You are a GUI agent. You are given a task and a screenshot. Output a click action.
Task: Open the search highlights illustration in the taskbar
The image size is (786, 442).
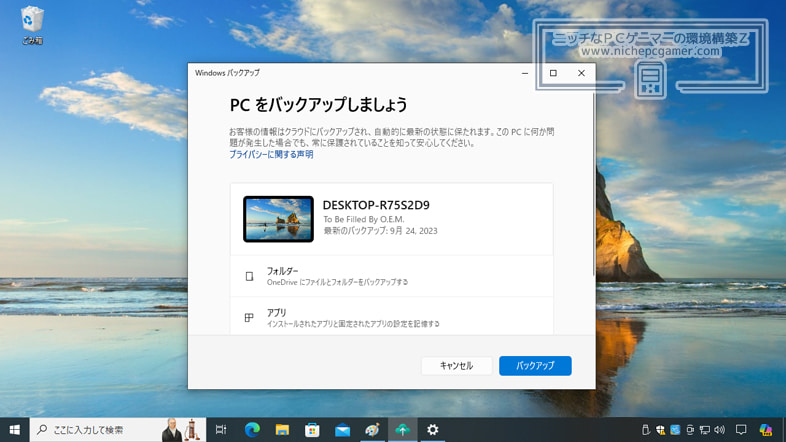coord(181,429)
